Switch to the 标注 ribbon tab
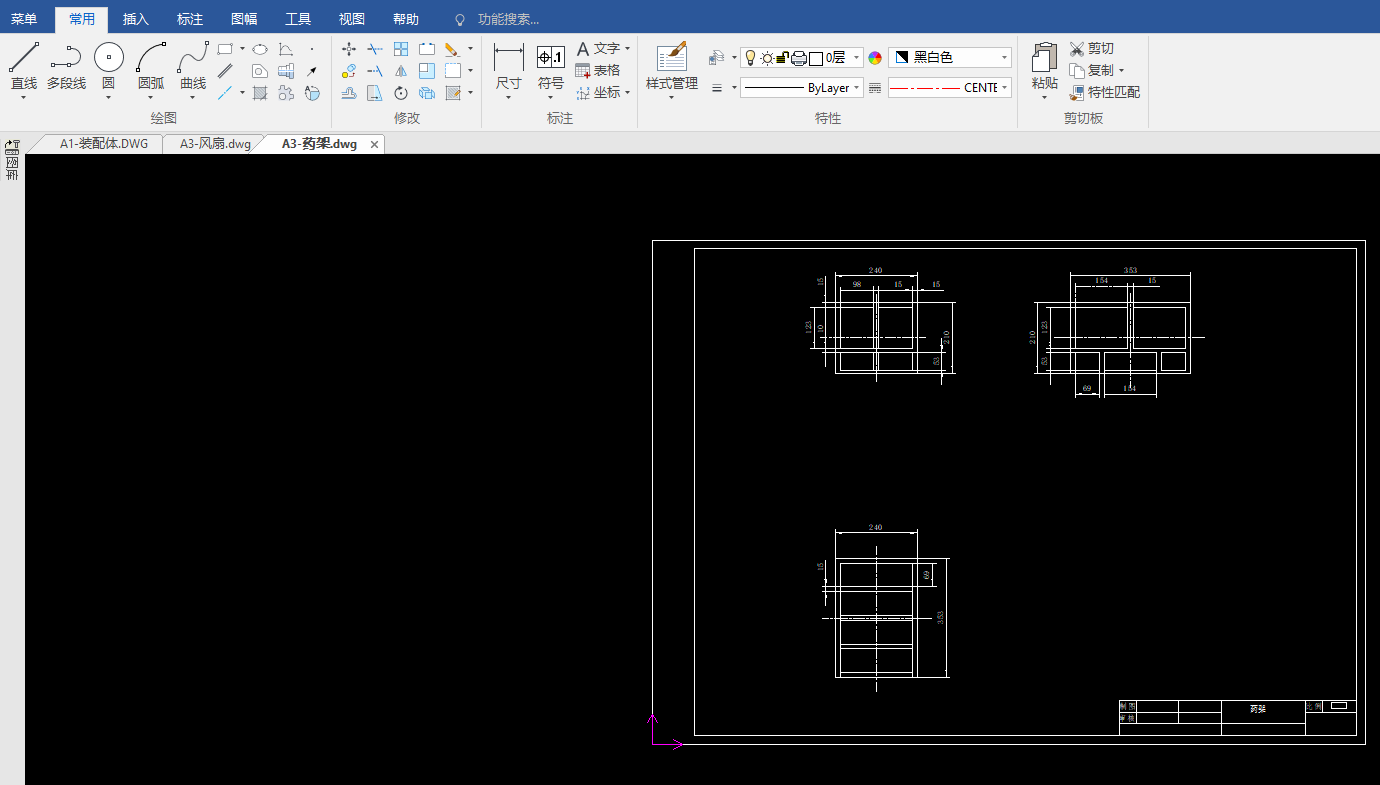 click(x=190, y=19)
